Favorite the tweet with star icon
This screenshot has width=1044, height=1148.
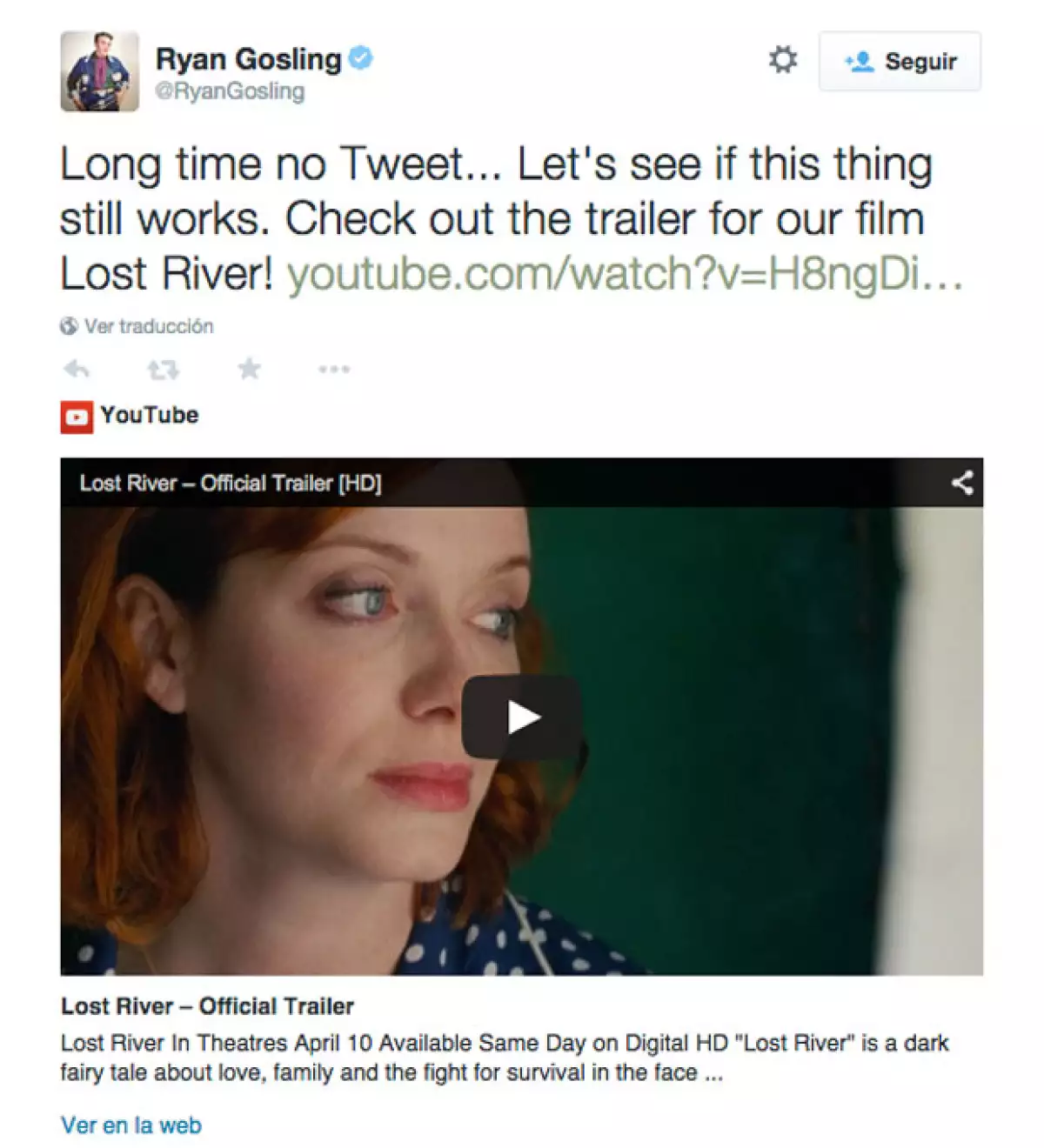point(249,369)
